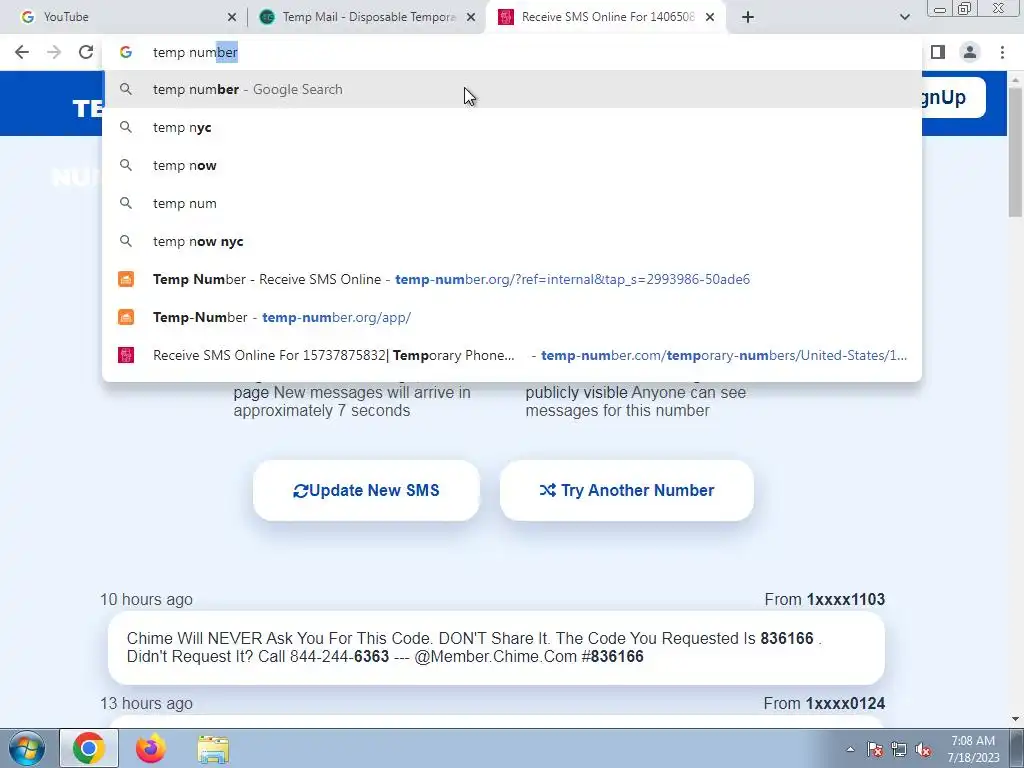Image resolution: width=1024 pixels, height=768 pixels.
Task: Open the temp-number.org/app/ suggestion
Action: point(512,317)
